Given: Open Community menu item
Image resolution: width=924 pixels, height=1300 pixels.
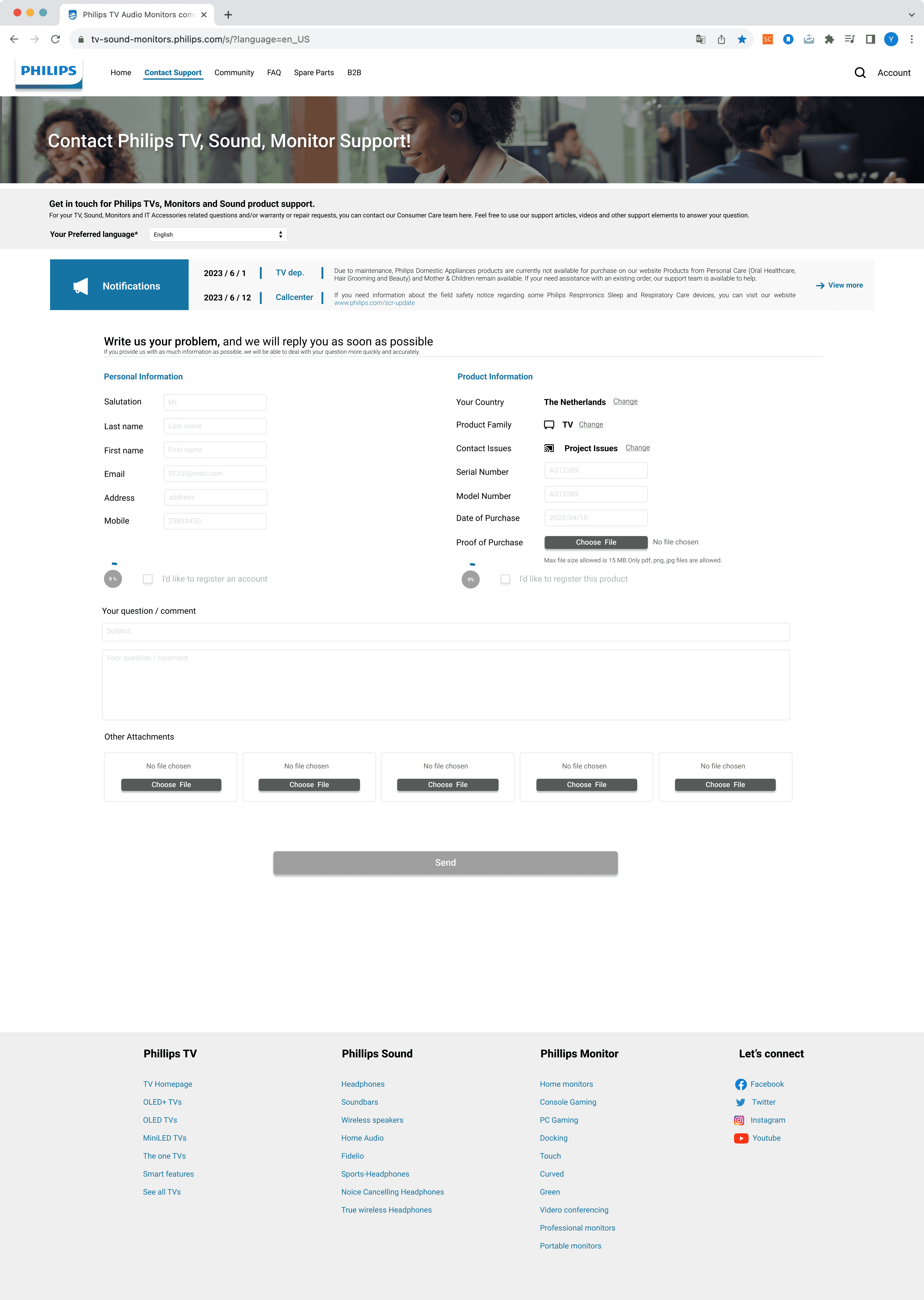Looking at the screenshot, I should tap(234, 72).
